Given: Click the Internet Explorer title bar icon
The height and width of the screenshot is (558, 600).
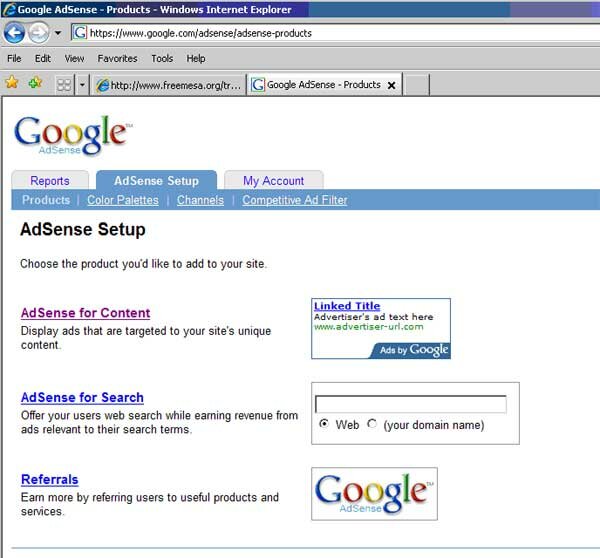Looking at the screenshot, I should click(x=9, y=9).
